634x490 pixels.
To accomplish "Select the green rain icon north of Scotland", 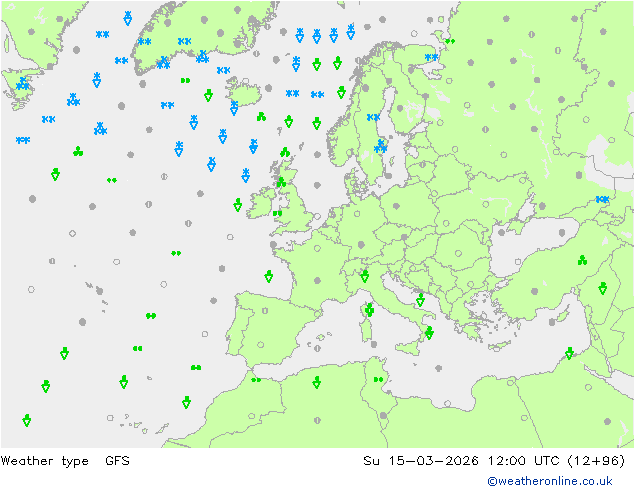I will click(285, 152).
